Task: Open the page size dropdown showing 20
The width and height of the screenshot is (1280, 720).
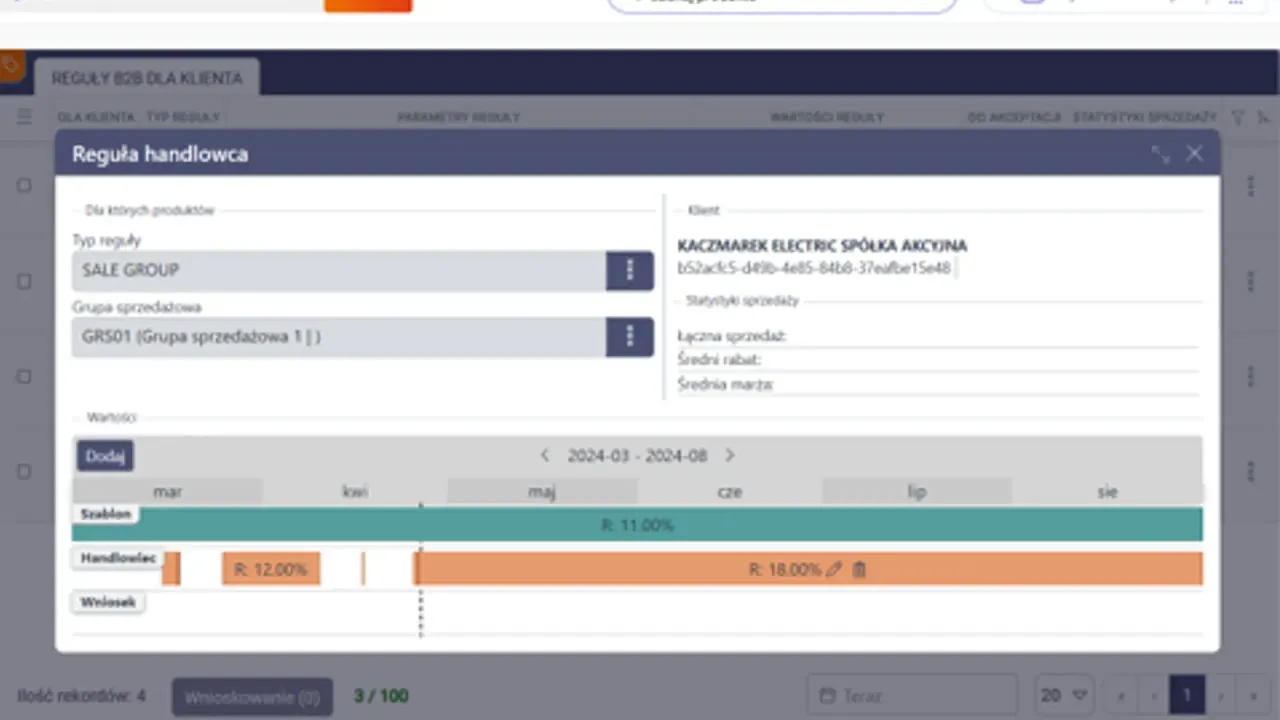Action: coord(1065,695)
